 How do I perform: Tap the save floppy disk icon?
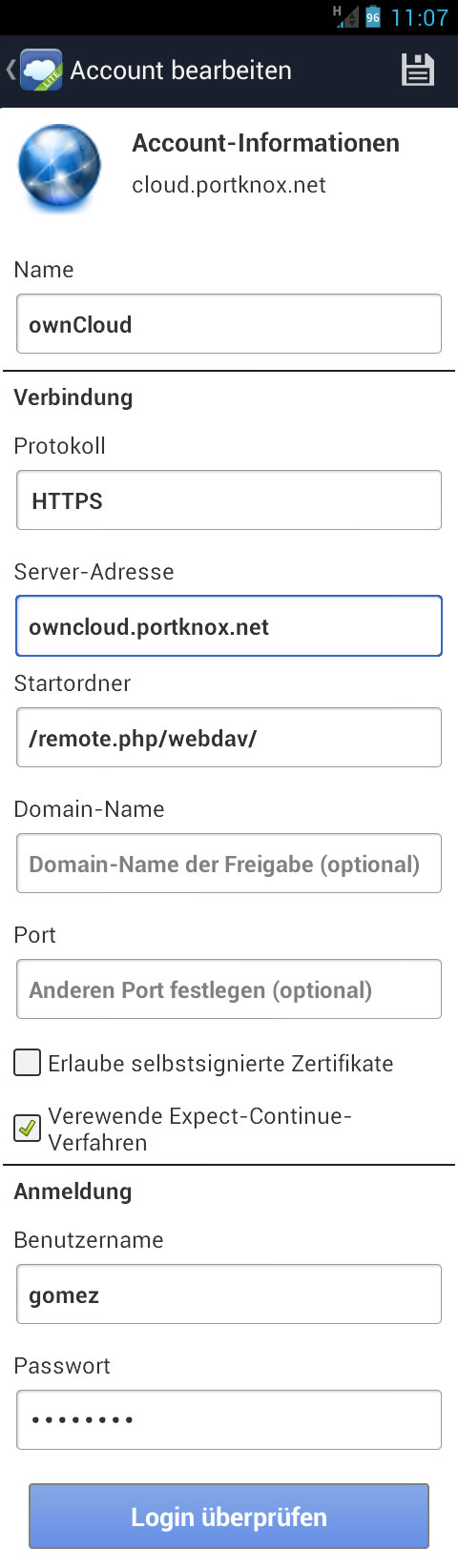[417, 70]
